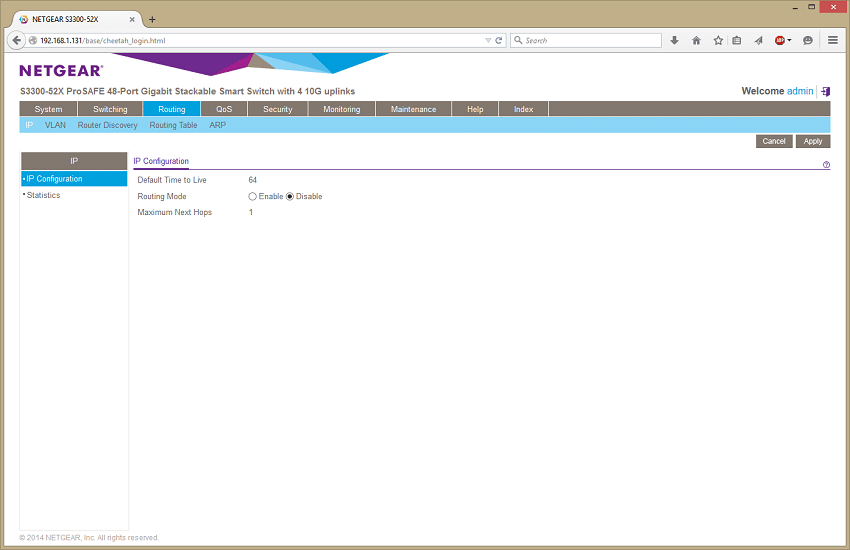The width and height of the screenshot is (850, 550).
Task: Select the IP submenu item
Action: pos(29,125)
